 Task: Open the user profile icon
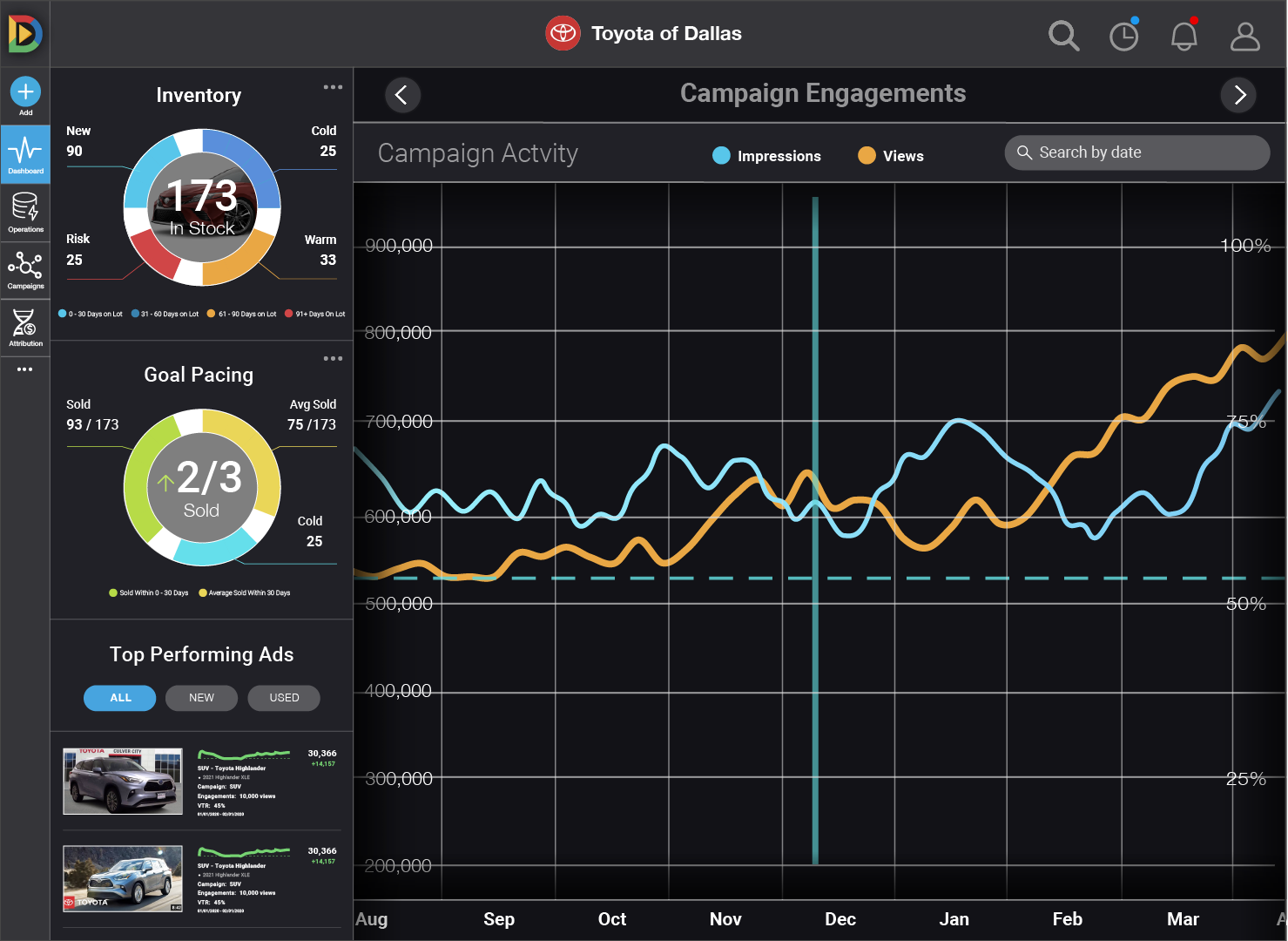[x=1244, y=36]
